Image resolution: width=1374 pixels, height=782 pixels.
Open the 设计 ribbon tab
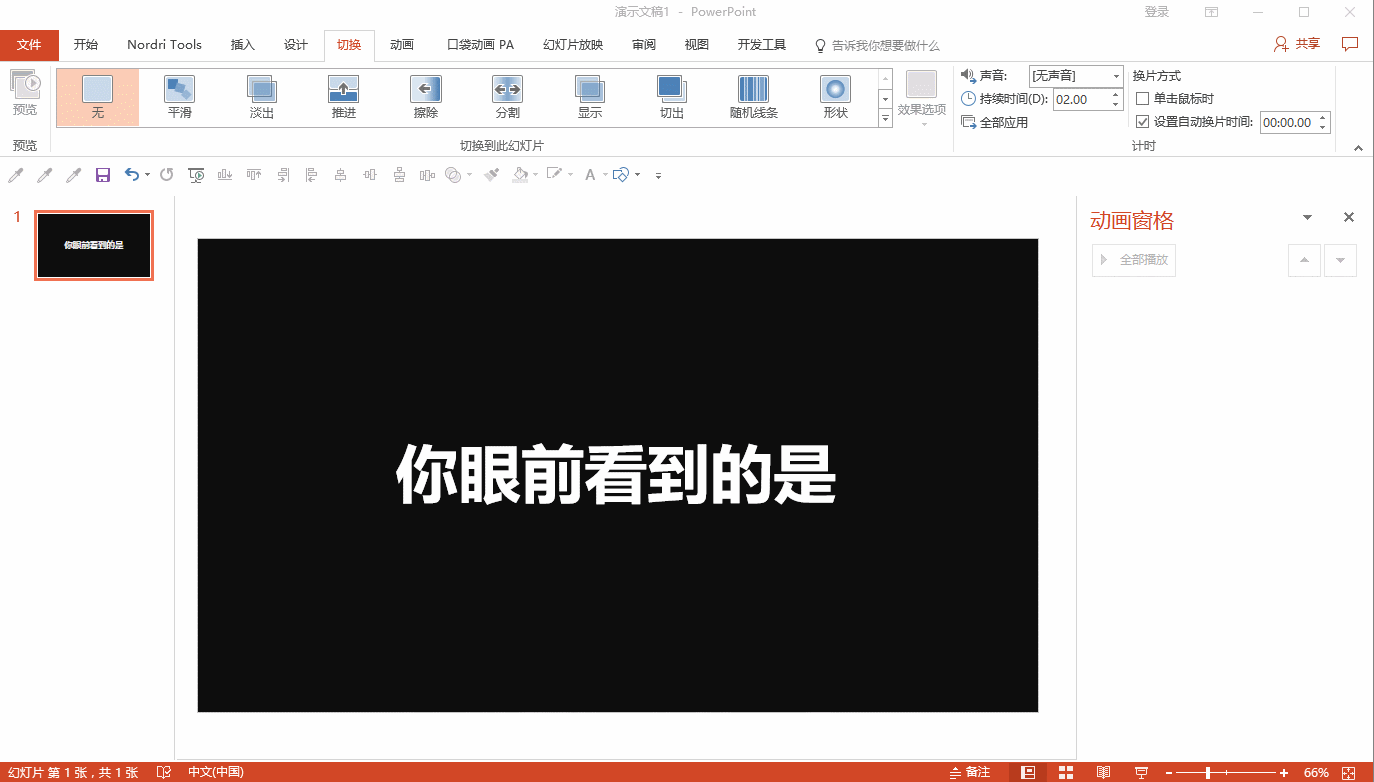[296, 45]
